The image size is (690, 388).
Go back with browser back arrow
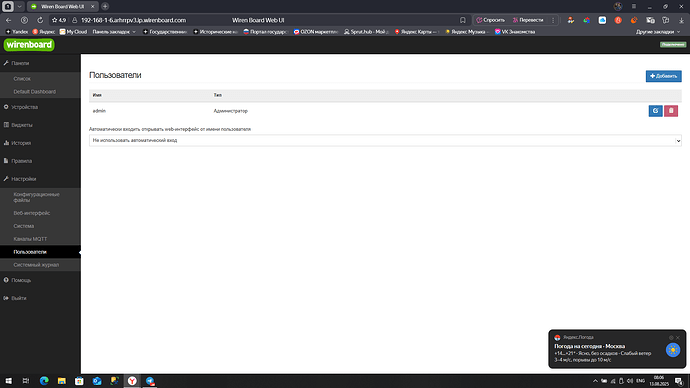[x=8, y=20]
